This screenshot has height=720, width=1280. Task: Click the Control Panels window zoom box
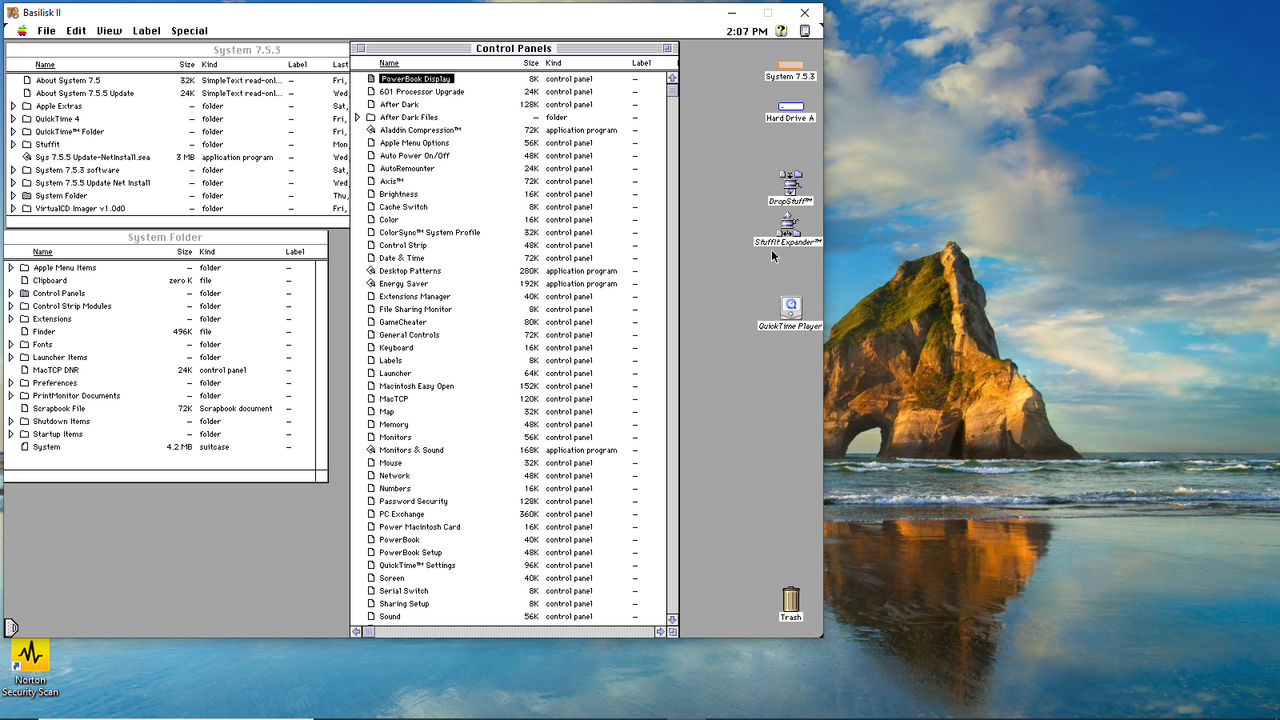click(x=667, y=48)
